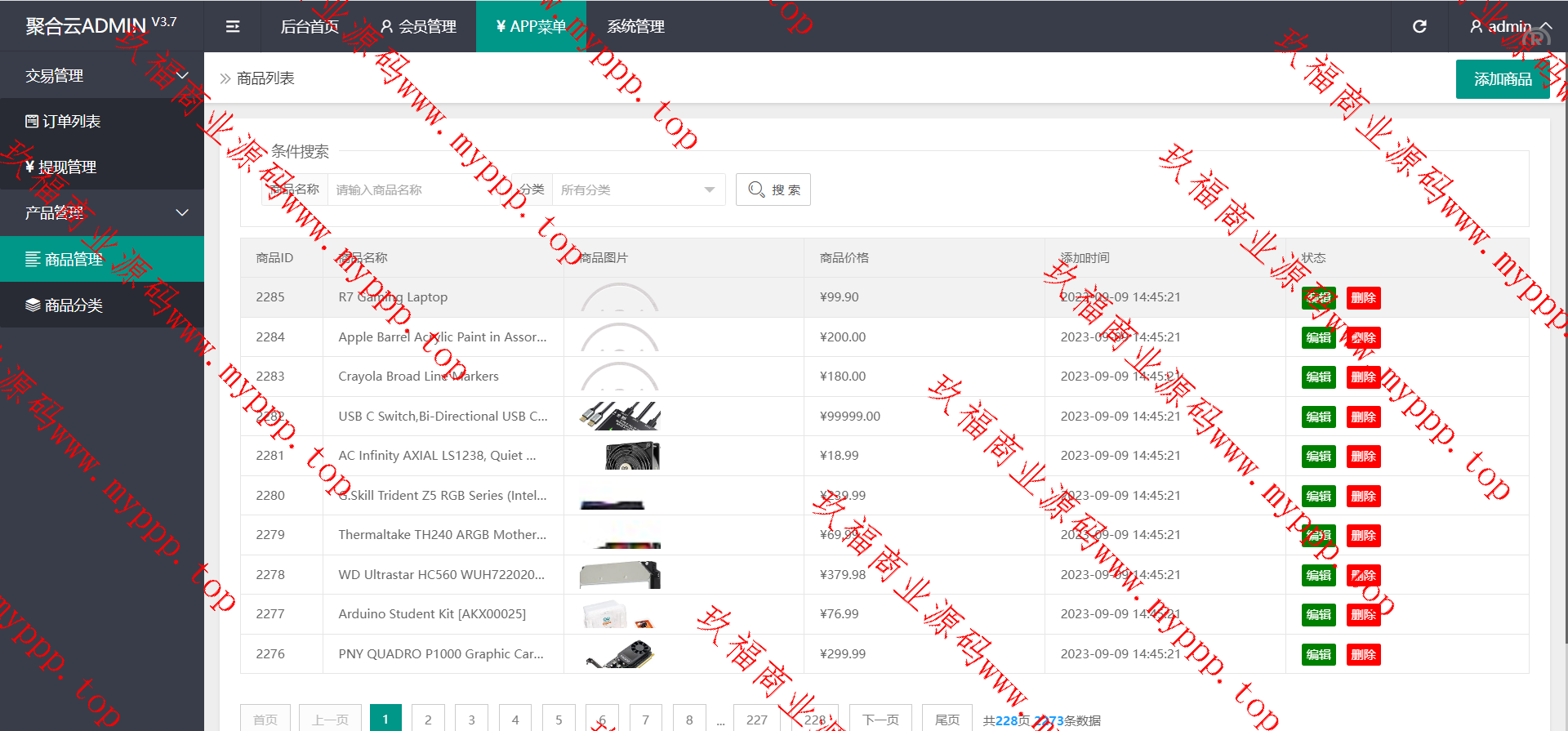Click the magnifier search button
The width and height of the screenshot is (1568, 731).
tap(773, 189)
